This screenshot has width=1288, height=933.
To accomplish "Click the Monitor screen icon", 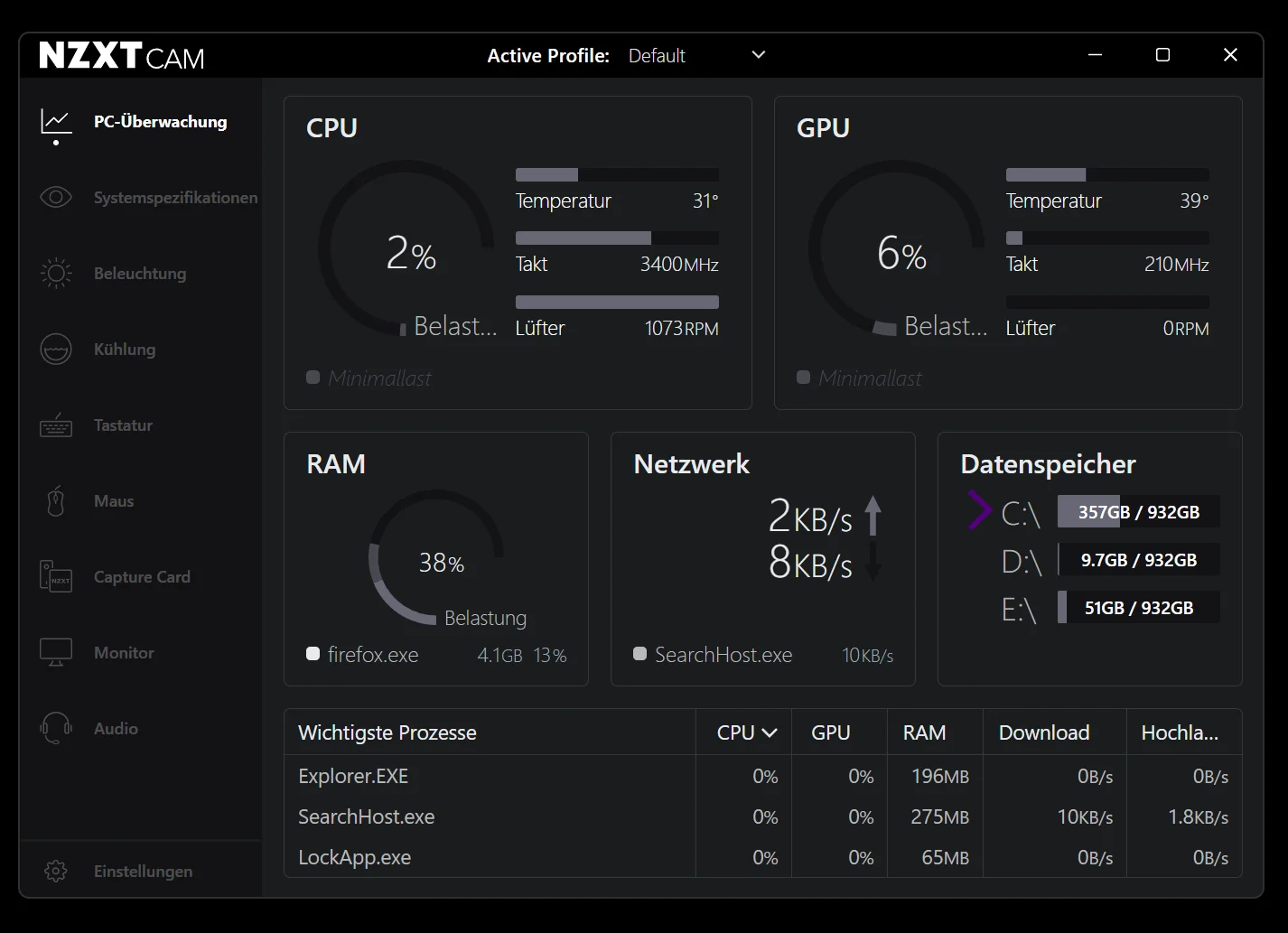I will point(56,652).
